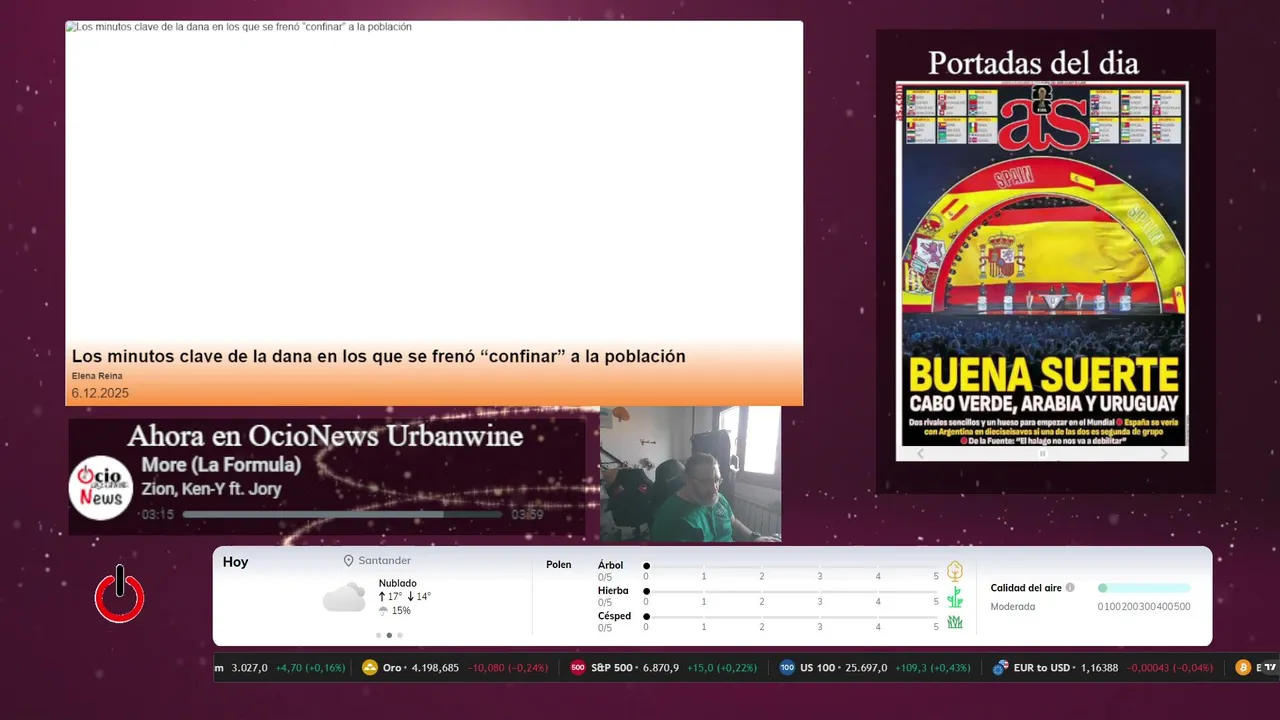
Task: Click the Árbol pollen level slider
Action: (791, 566)
